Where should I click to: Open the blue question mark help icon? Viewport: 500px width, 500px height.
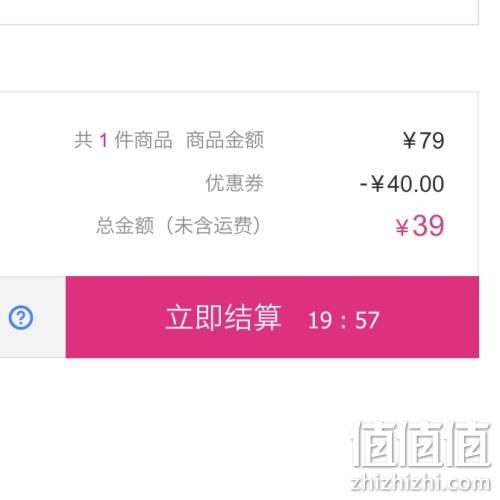(x=21, y=318)
